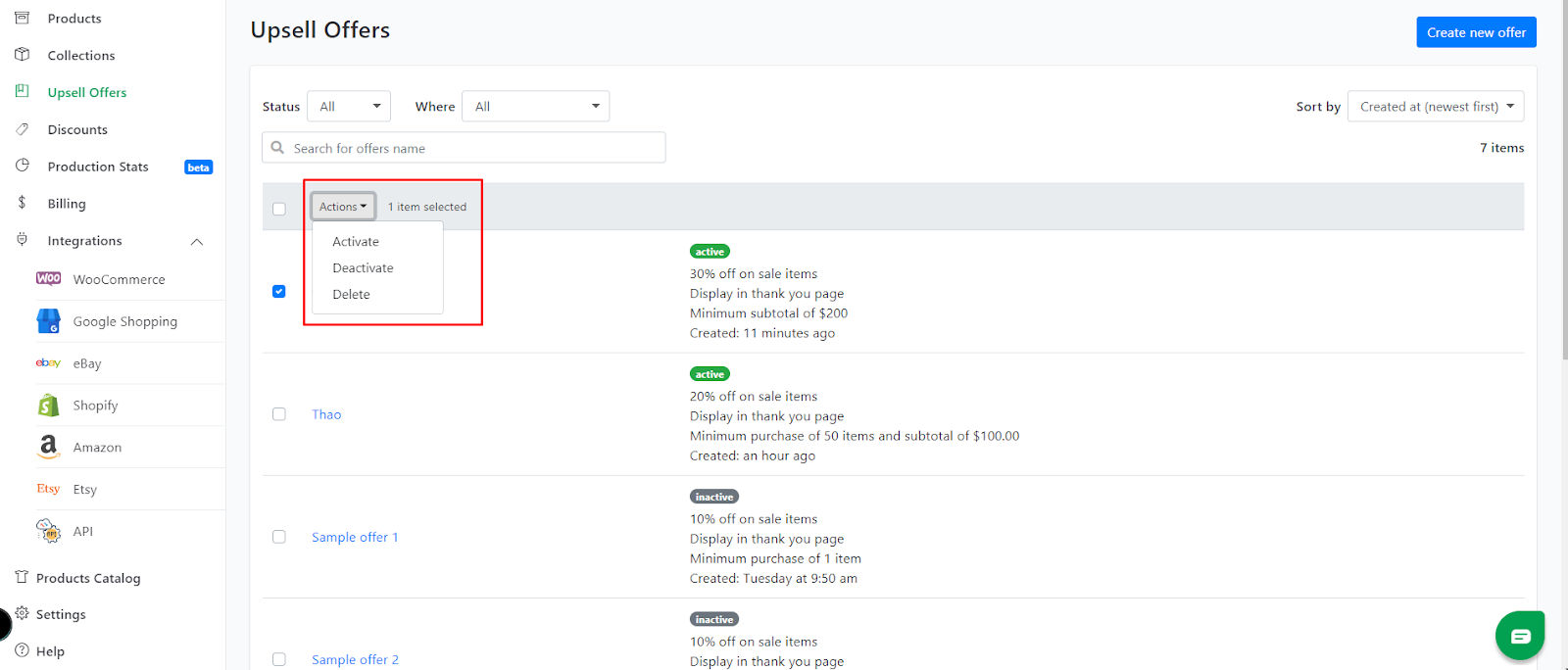Click the eBay logo icon
Viewport: 1568px width, 670px height.
tap(48, 362)
